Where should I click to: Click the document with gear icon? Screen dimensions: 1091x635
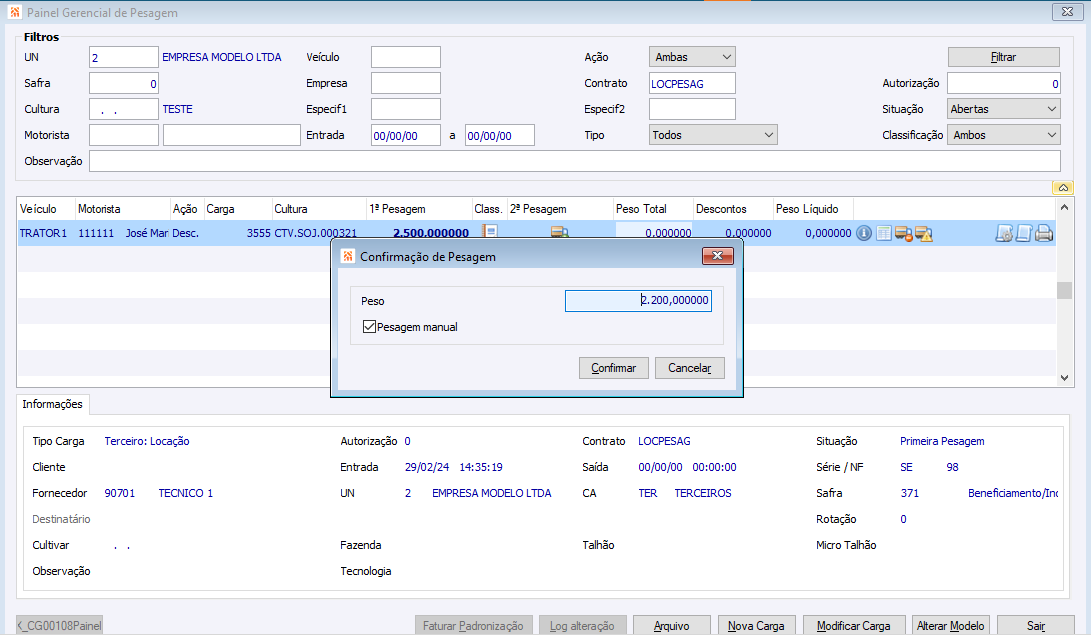[1004, 233]
